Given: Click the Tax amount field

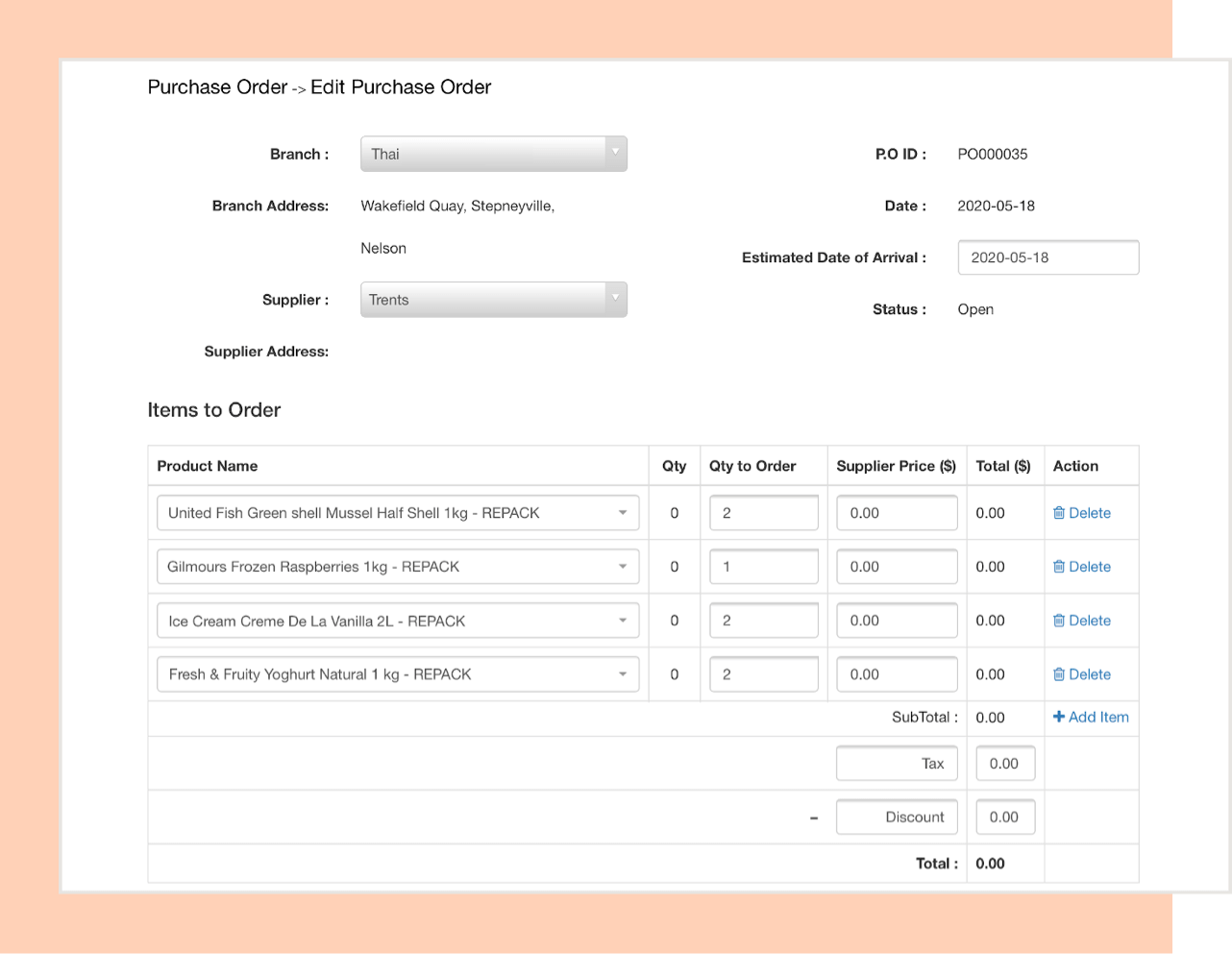Looking at the screenshot, I should (x=1005, y=764).
